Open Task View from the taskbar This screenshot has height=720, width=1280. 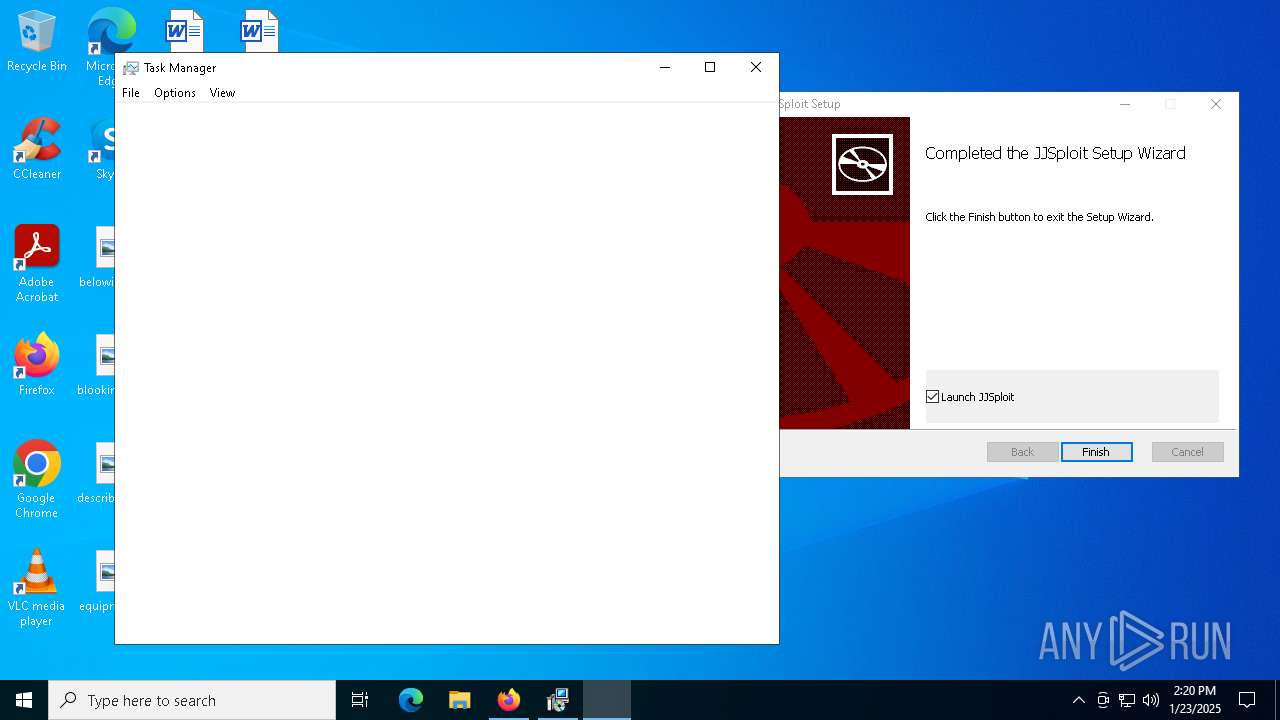click(x=360, y=700)
